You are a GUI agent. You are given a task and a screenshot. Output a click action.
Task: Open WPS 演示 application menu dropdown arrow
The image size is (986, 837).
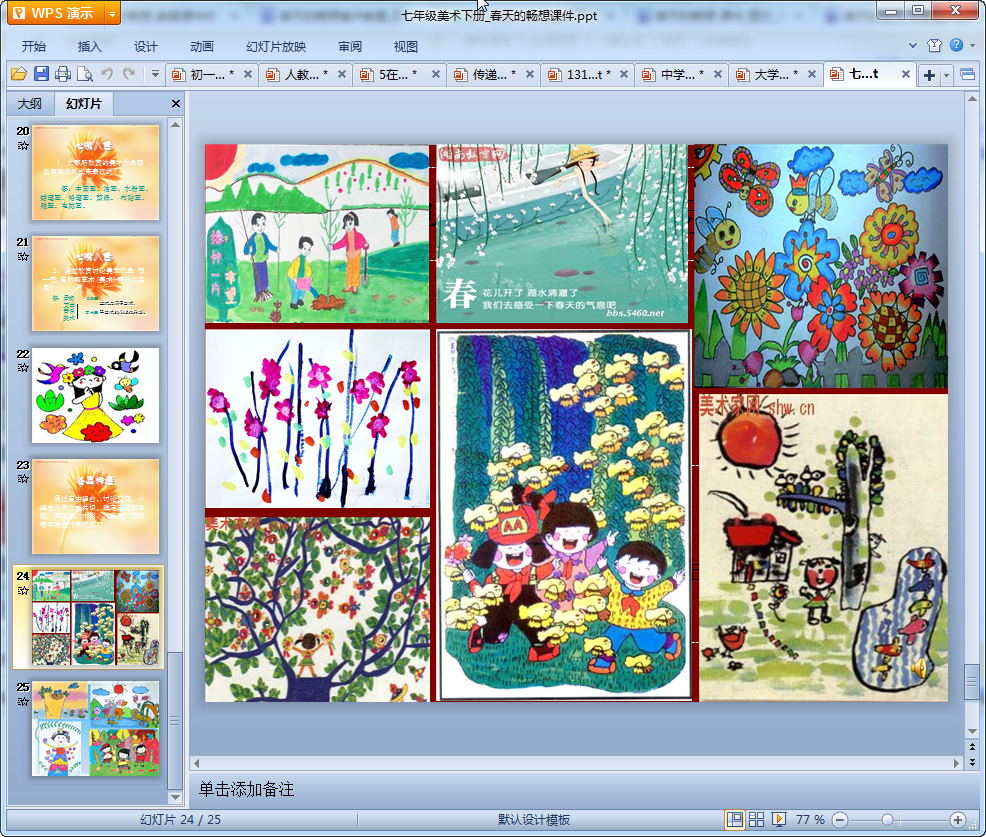[x=112, y=13]
